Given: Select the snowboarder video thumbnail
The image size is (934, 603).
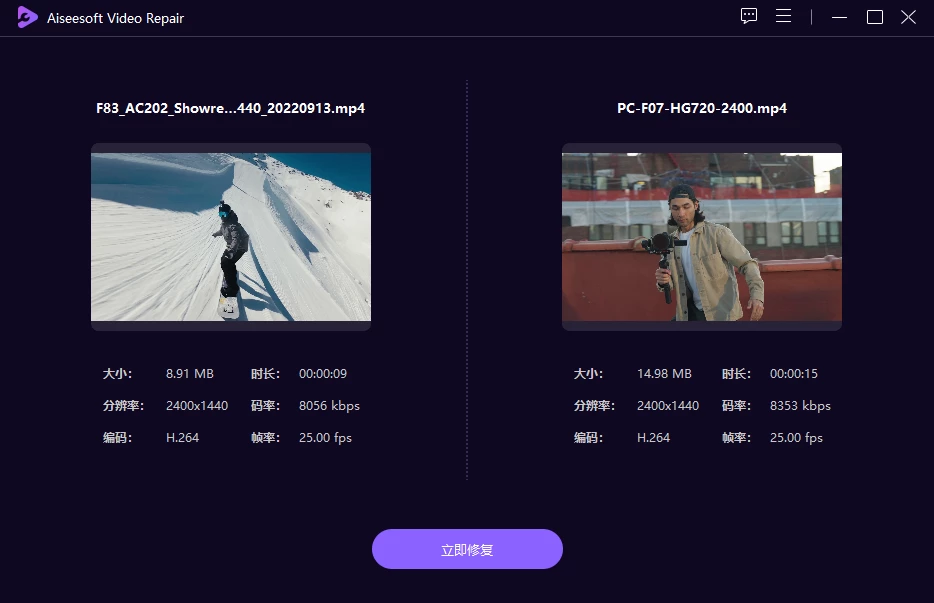Looking at the screenshot, I should (231, 237).
